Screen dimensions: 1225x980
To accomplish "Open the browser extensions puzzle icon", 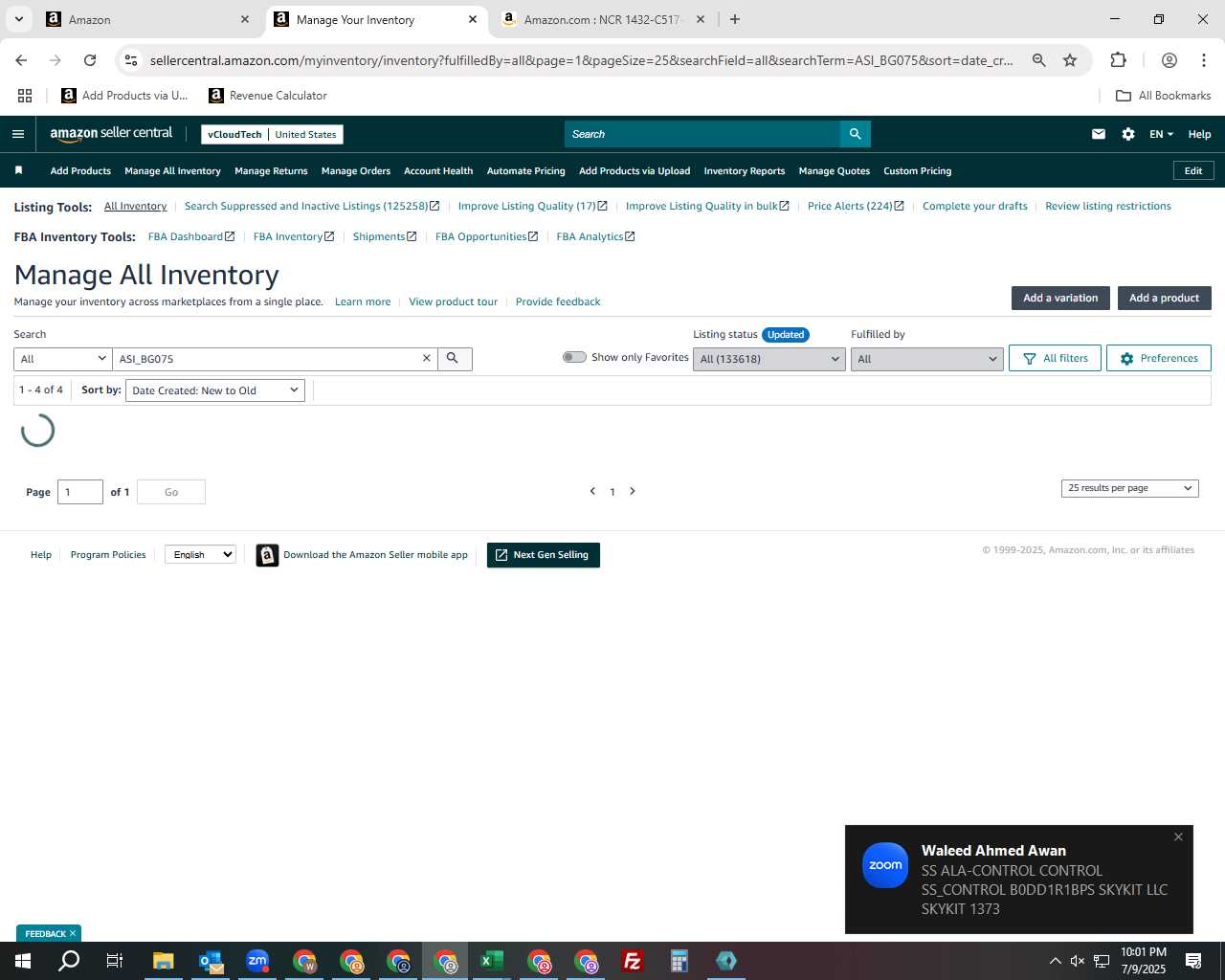I will 1118,60.
